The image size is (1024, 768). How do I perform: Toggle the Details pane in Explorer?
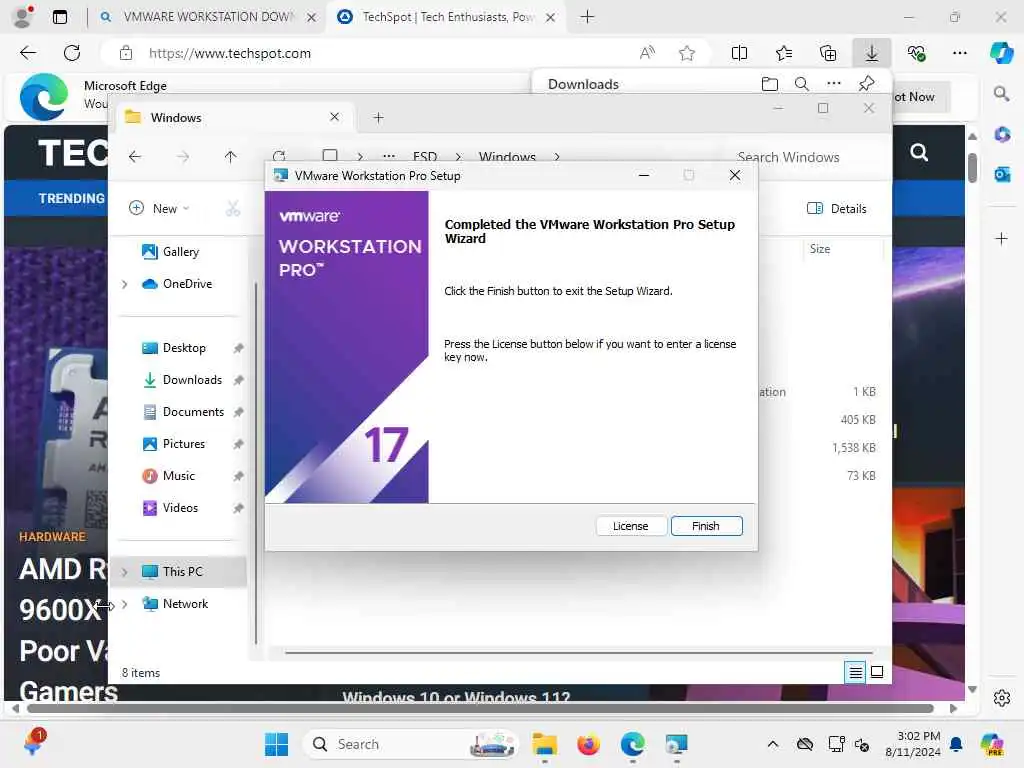837,208
